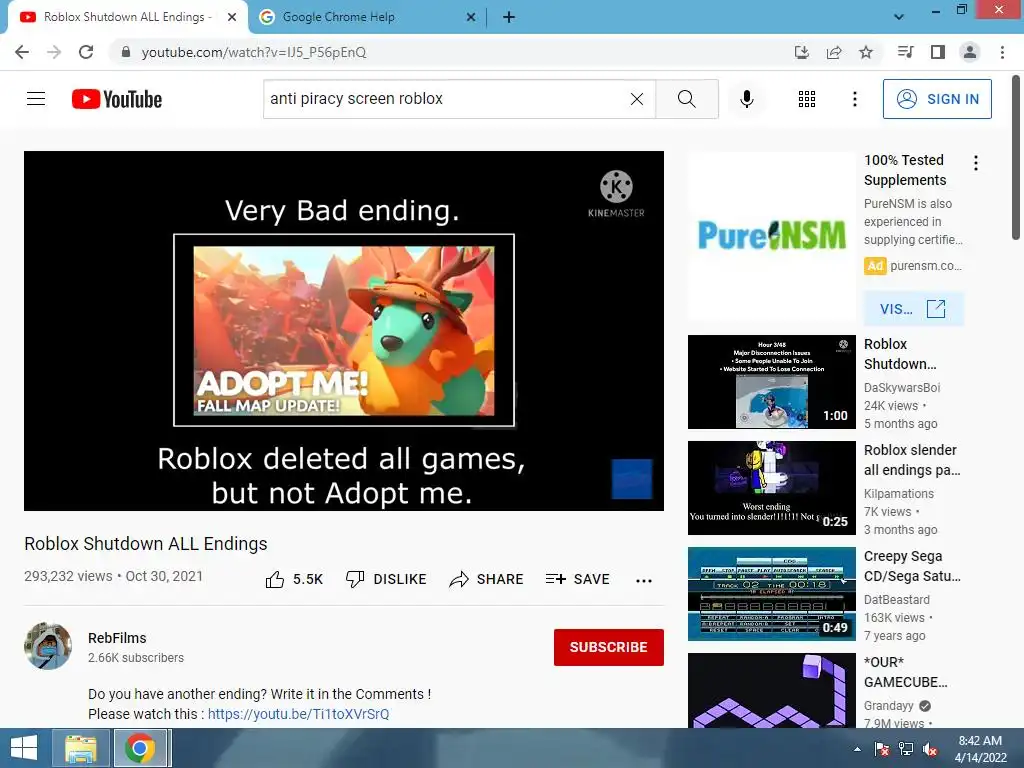Play Roblox slender all endings thumbnail
This screenshot has height=768, width=1024.
(771, 488)
